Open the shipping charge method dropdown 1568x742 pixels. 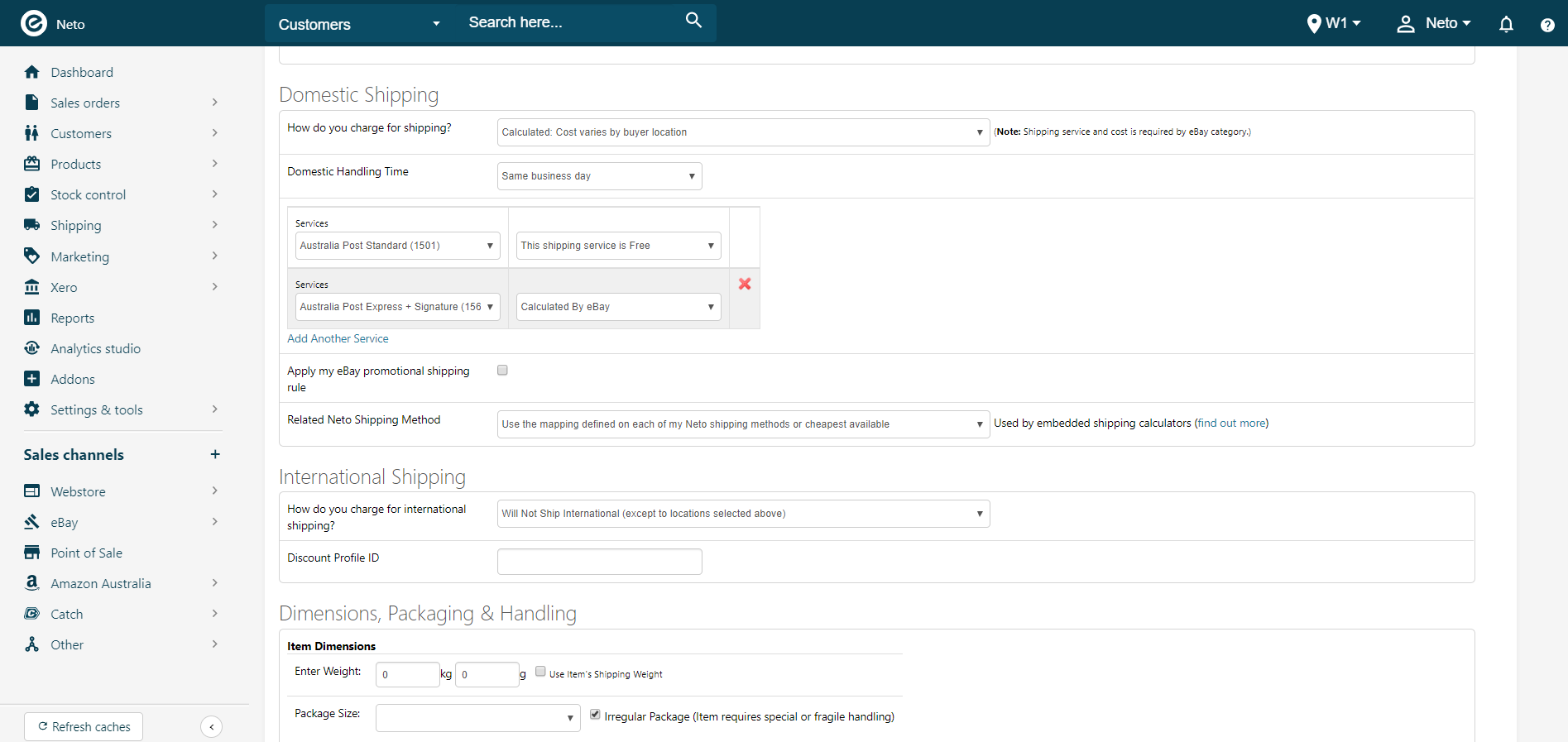pos(743,132)
